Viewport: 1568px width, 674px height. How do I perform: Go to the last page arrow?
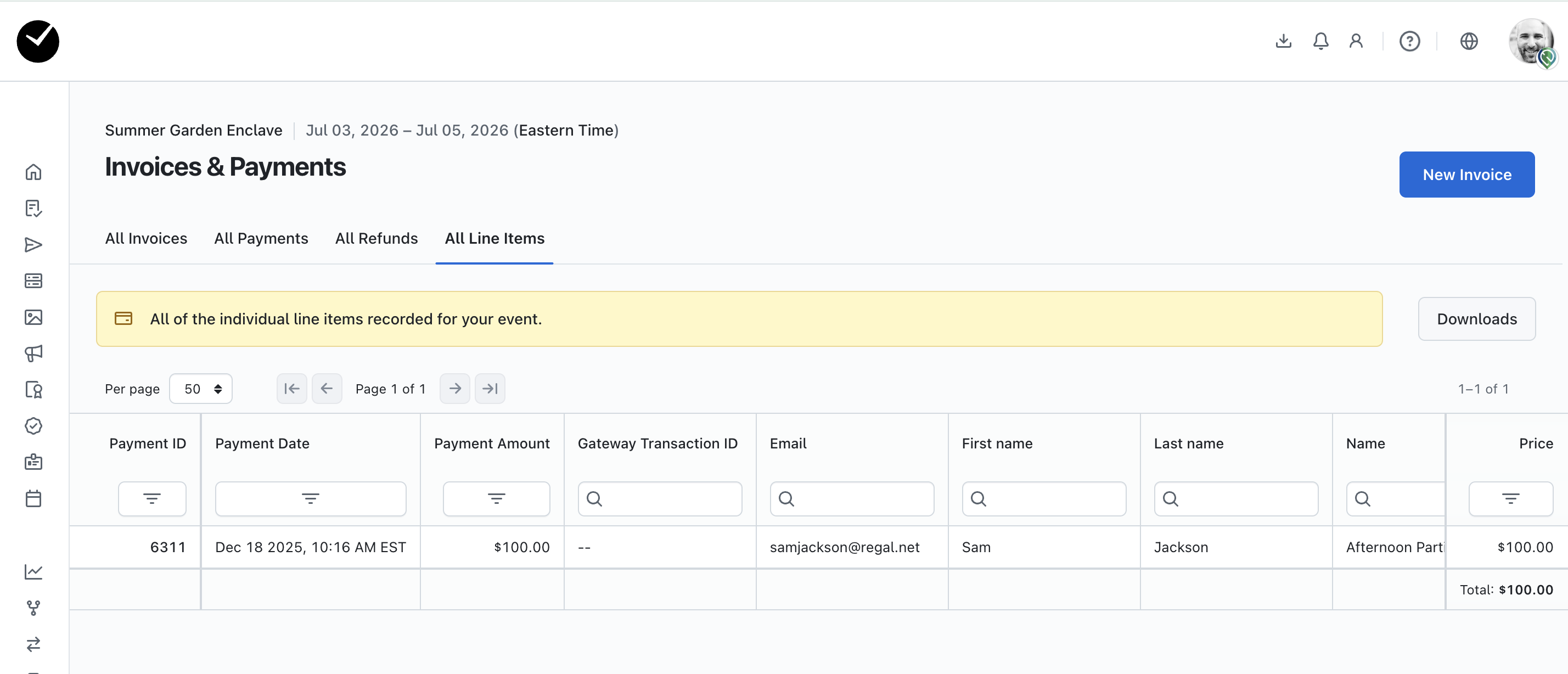(x=490, y=389)
